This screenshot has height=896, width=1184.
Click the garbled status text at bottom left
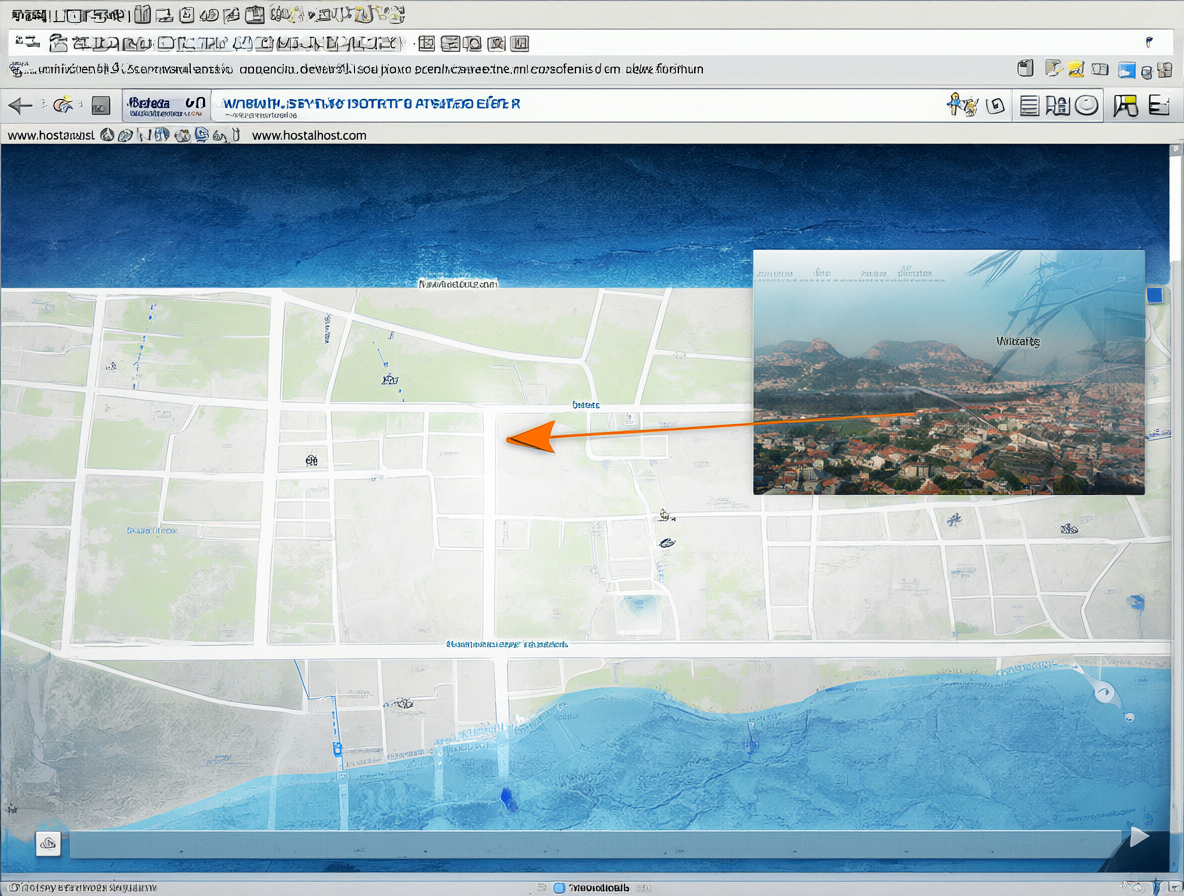(82, 888)
